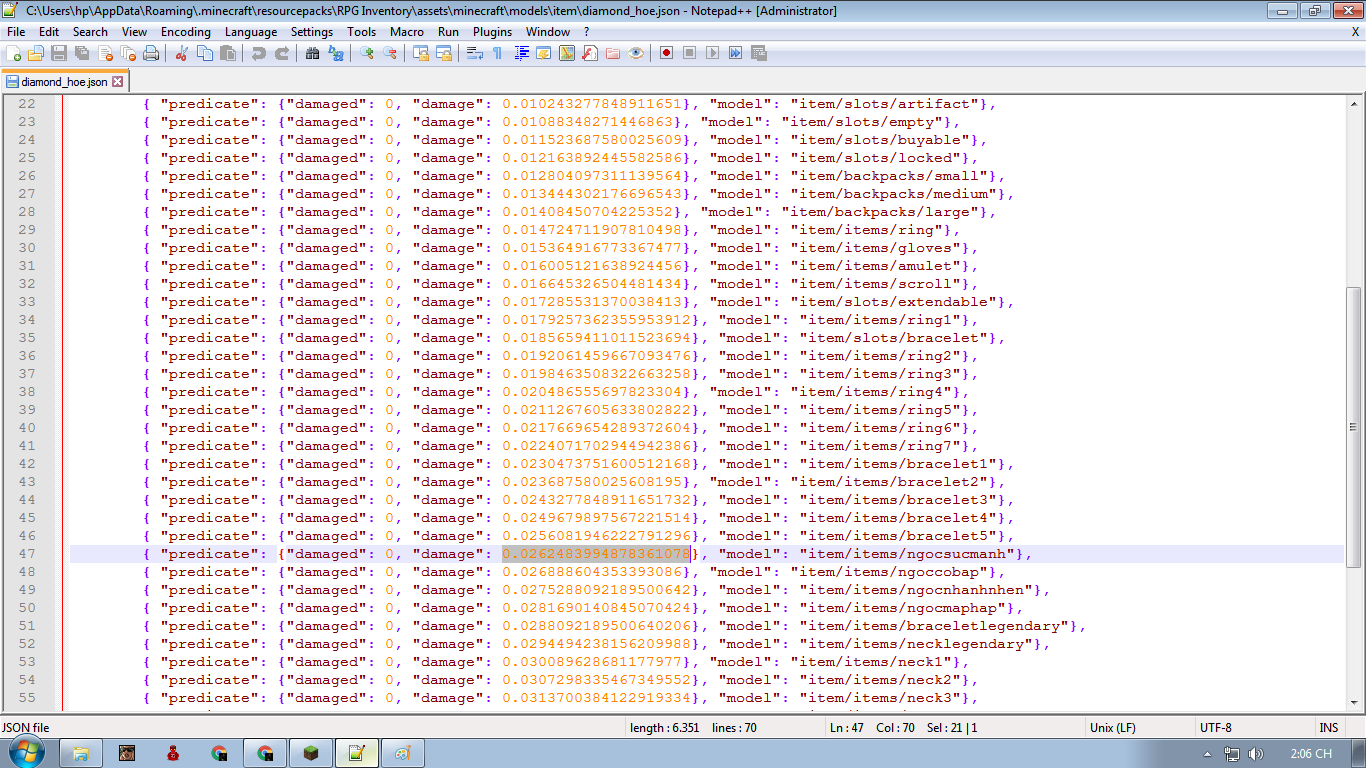Show hidden system tray icons arrow
This screenshot has width=1366, height=768.
1208,754
